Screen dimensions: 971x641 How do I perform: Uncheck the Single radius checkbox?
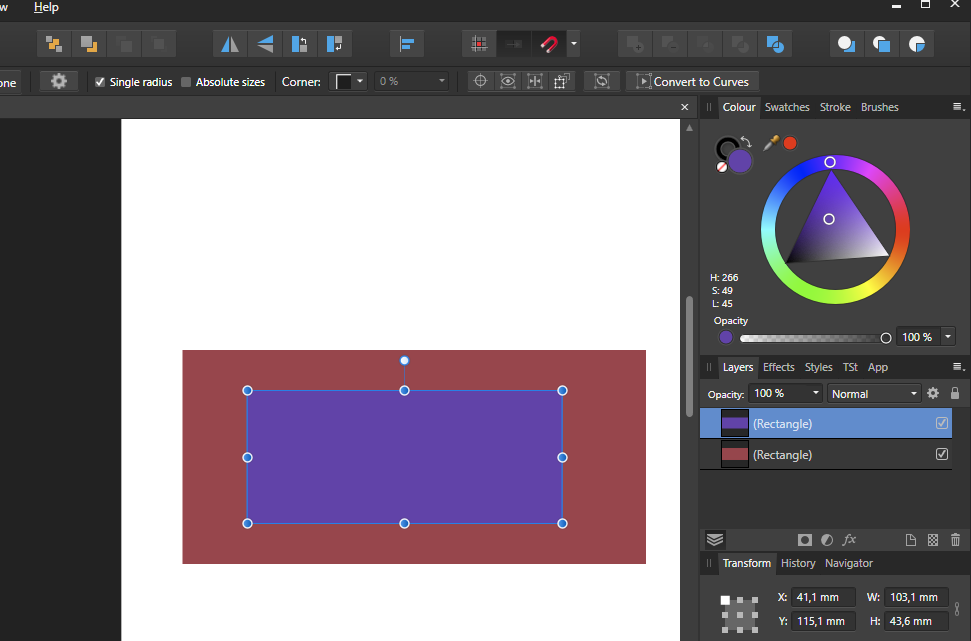(100, 82)
